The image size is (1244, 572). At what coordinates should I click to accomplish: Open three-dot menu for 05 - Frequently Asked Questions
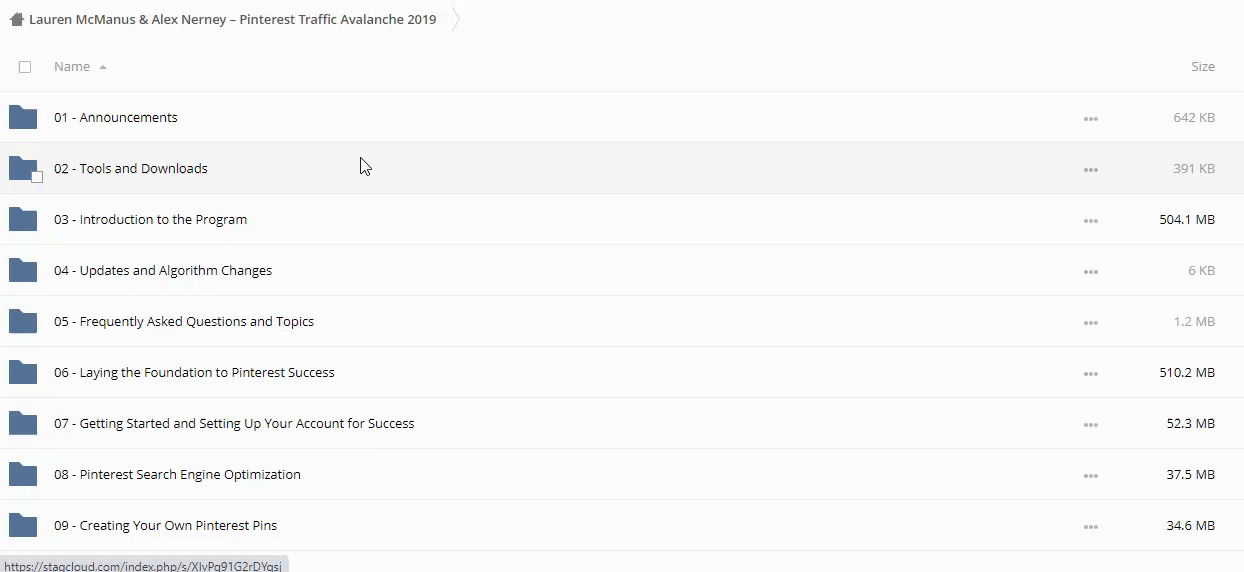click(x=1090, y=322)
